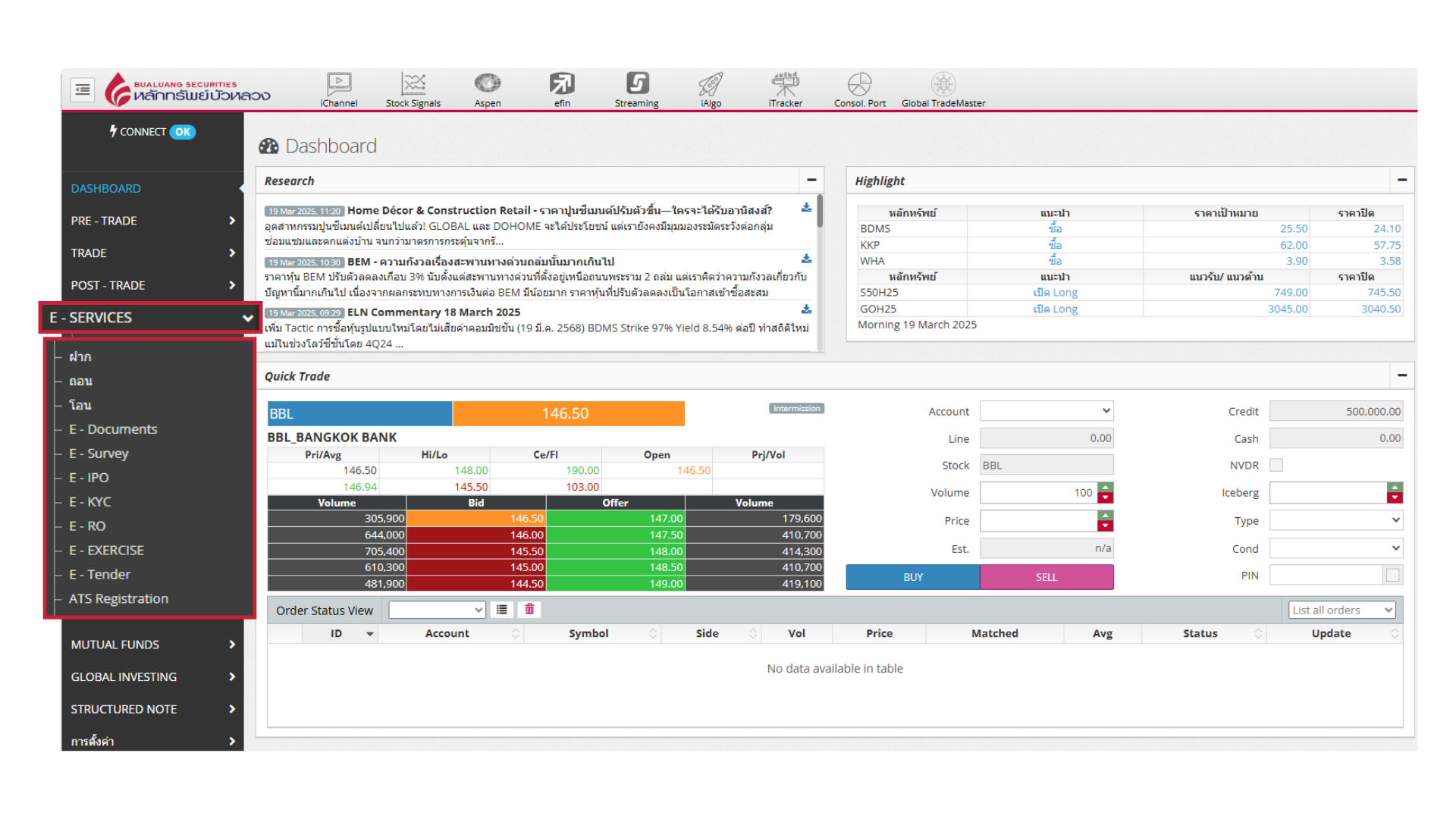The width and height of the screenshot is (1456, 819).
Task: Open the Order Status View dropdown
Action: point(438,610)
